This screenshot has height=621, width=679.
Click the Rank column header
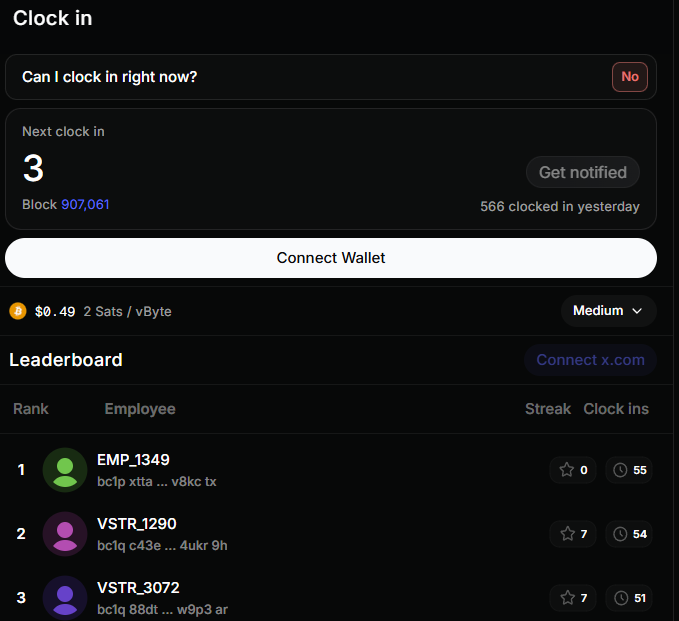coord(31,409)
